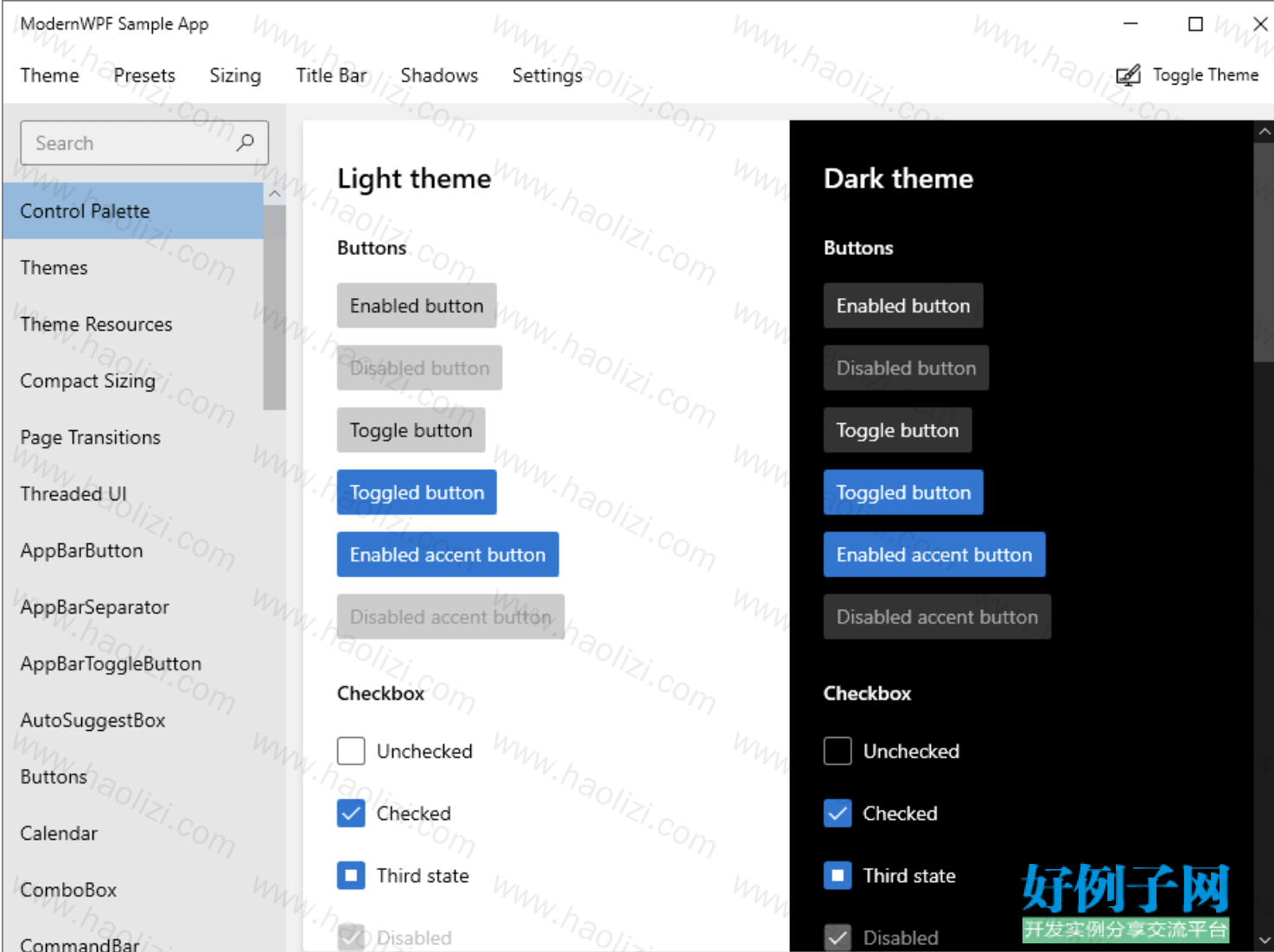Click light theme Enabled accent button
Image resolution: width=1274 pixels, height=952 pixels.
point(448,555)
